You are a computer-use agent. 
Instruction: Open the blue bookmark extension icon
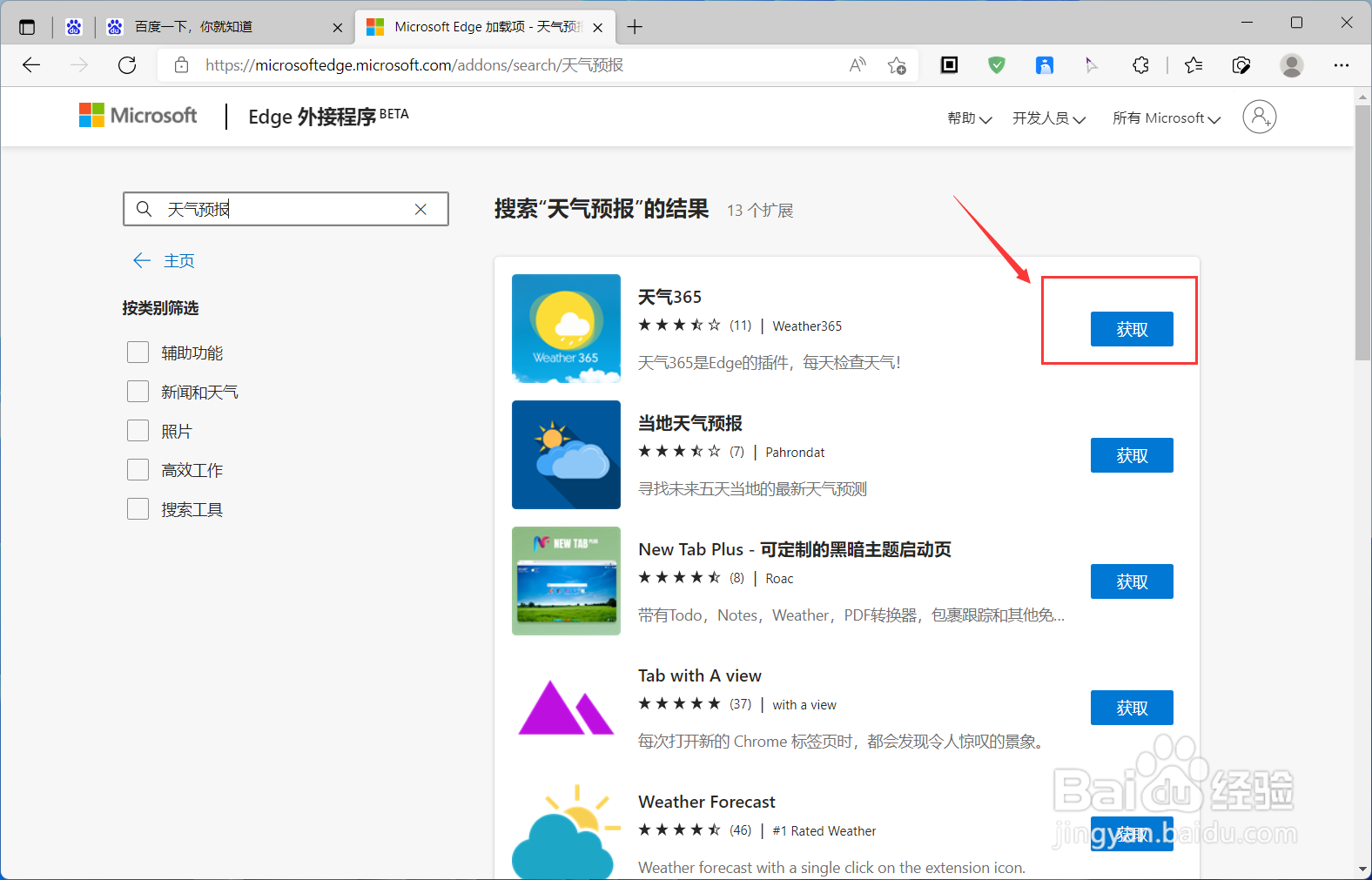1044,65
